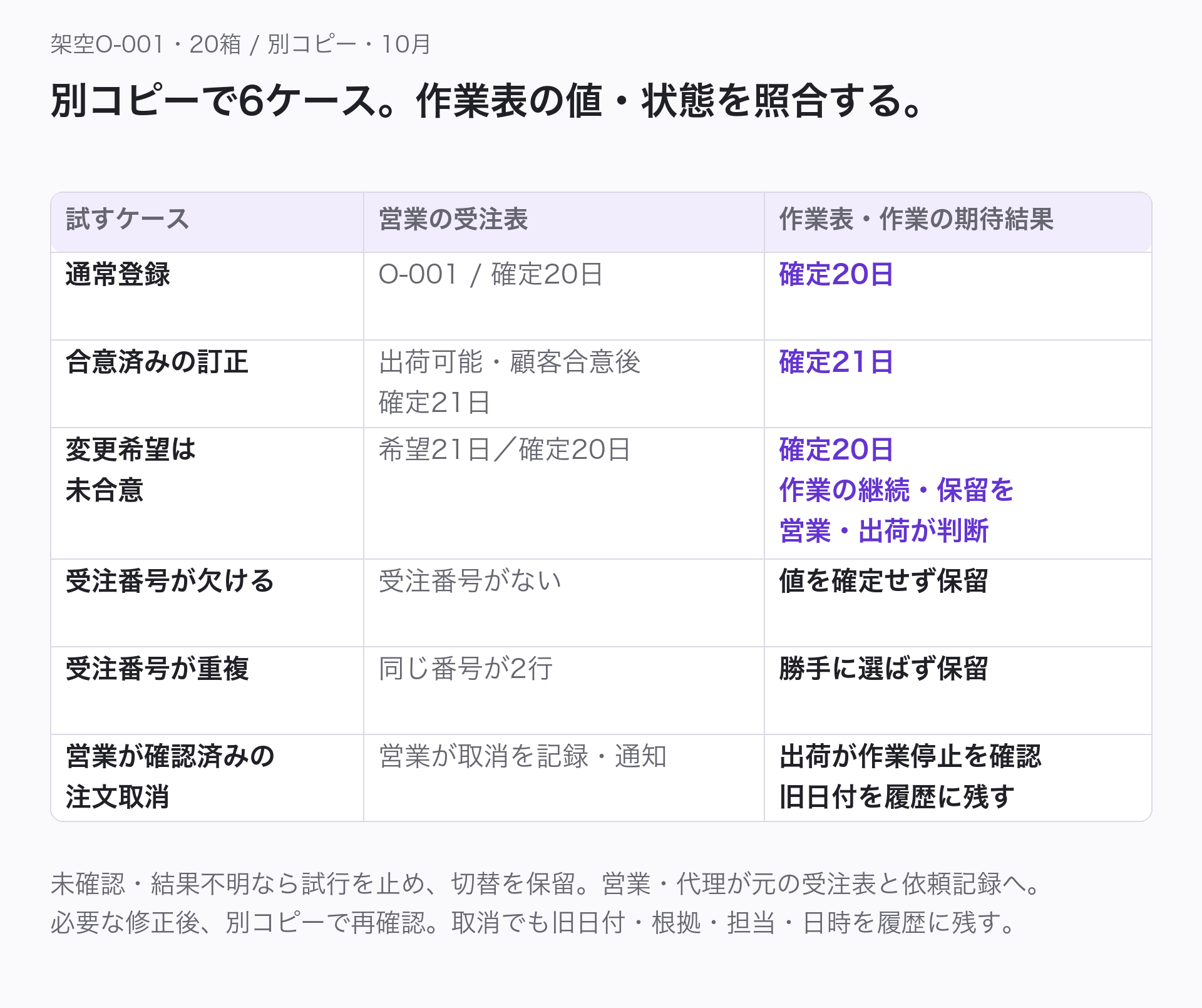Click the cell 希望21日／確定20日
Screen dimensions: 1202x1008
pos(505,450)
